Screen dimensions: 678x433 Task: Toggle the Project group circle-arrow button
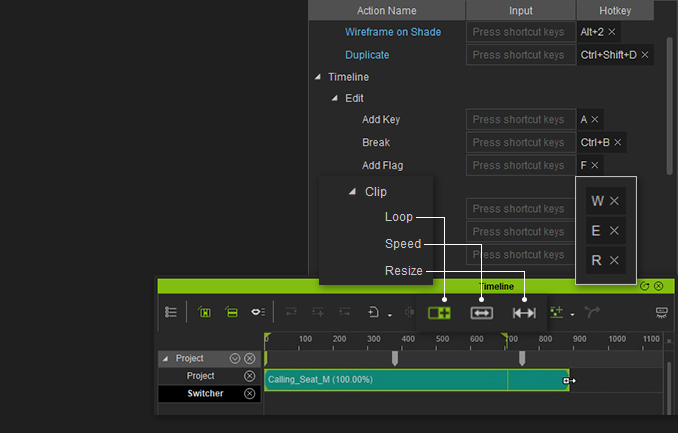pos(235,358)
